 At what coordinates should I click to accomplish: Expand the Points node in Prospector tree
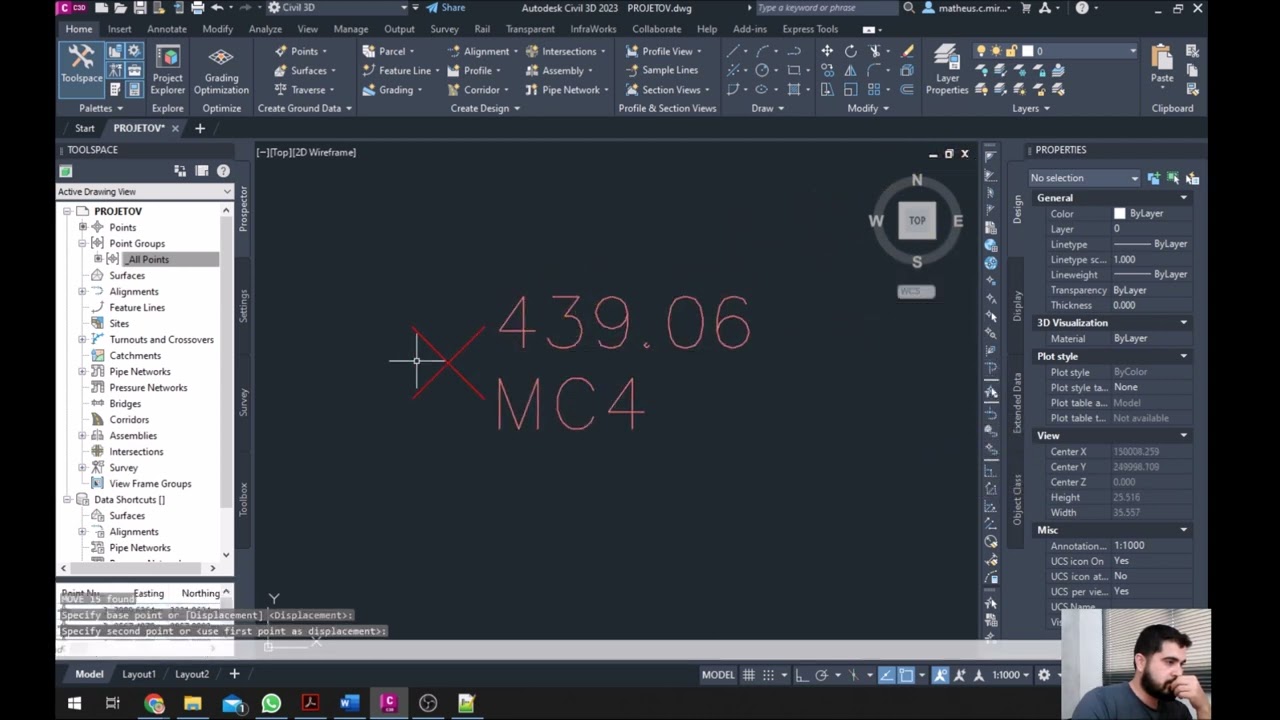pyautogui.click(x=83, y=228)
